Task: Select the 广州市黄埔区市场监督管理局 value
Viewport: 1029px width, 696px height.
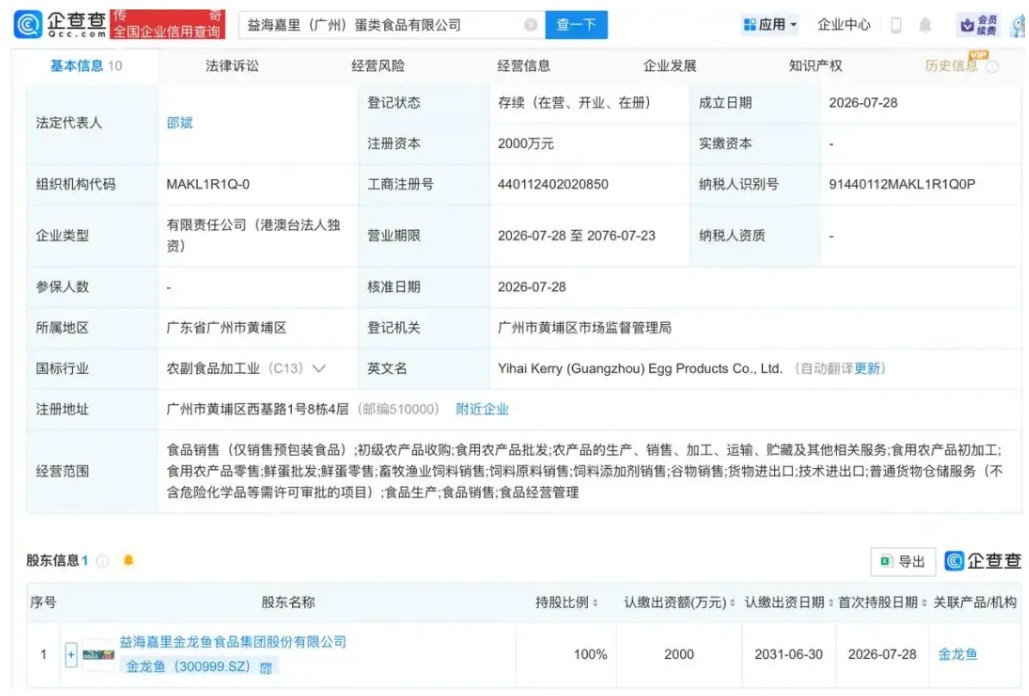Action: 584,328
